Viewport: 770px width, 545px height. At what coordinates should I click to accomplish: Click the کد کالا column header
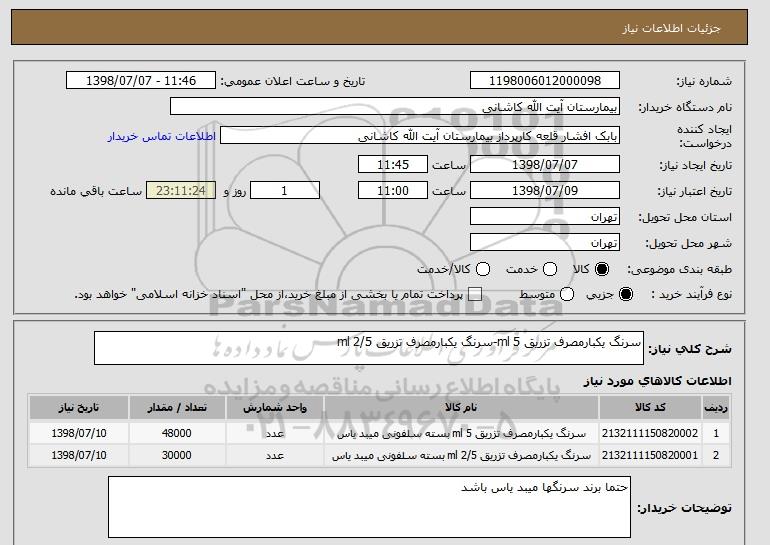[650, 408]
